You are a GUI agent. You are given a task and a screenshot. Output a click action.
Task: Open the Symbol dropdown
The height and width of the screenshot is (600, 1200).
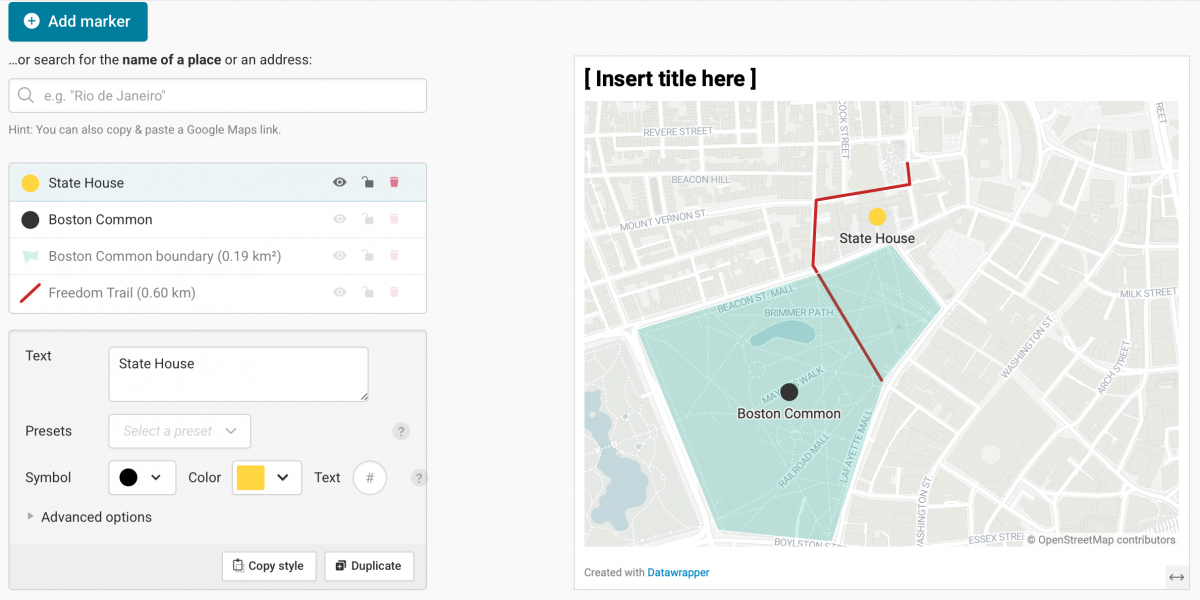tap(142, 478)
